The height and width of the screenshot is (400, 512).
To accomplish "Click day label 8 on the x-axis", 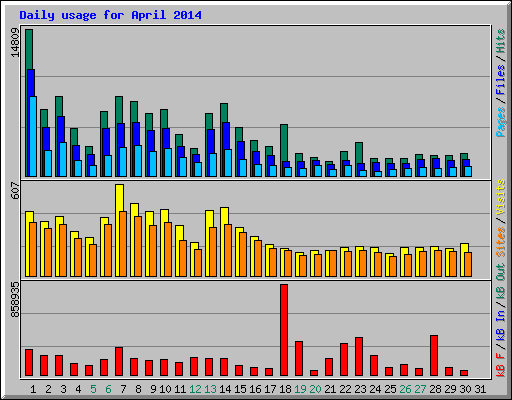I will (x=138, y=389).
